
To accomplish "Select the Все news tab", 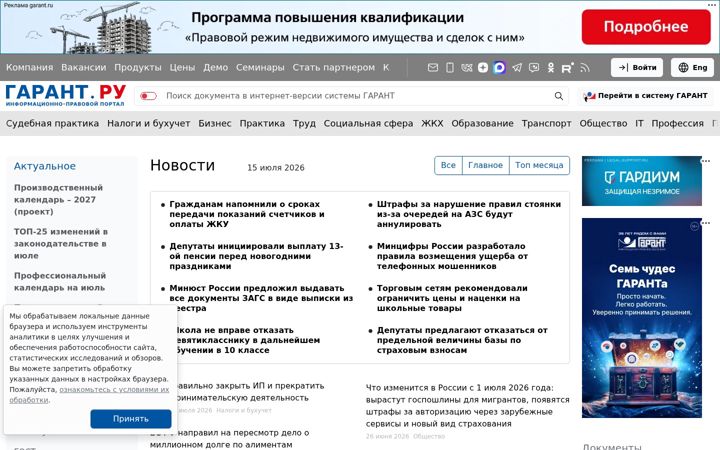I will coord(448,165).
